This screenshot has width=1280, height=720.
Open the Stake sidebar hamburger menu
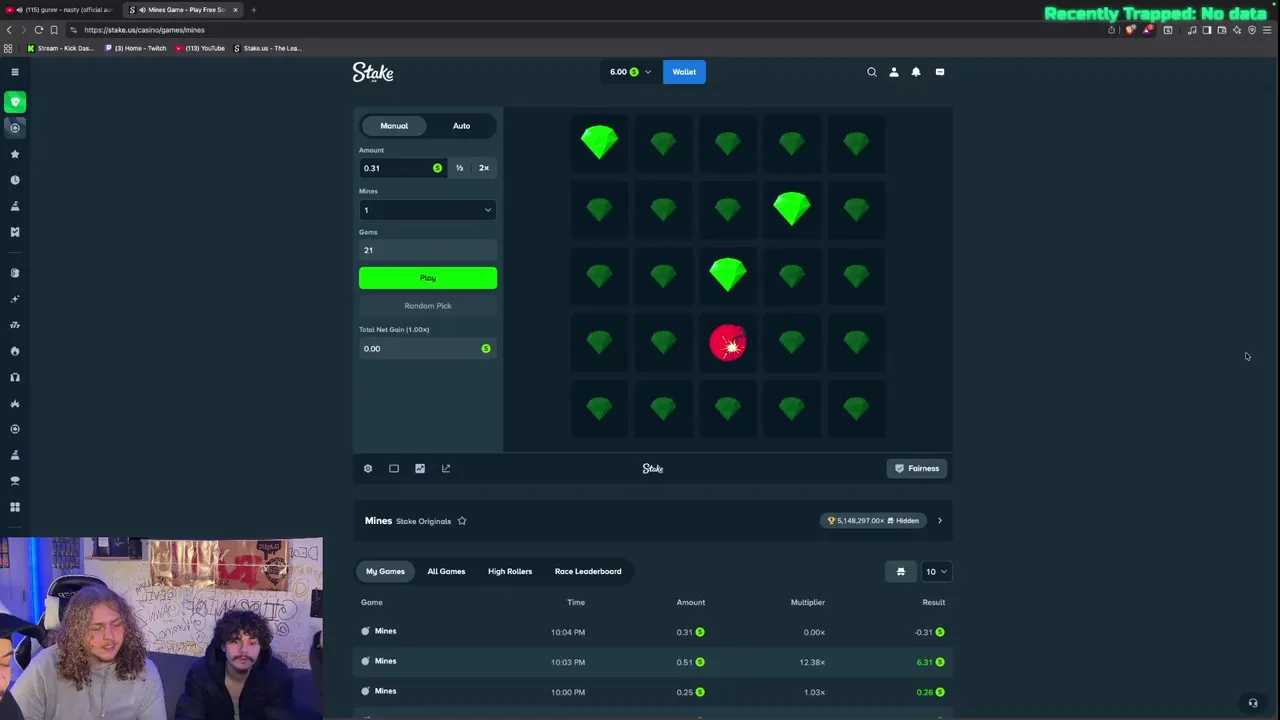click(x=15, y=72)
